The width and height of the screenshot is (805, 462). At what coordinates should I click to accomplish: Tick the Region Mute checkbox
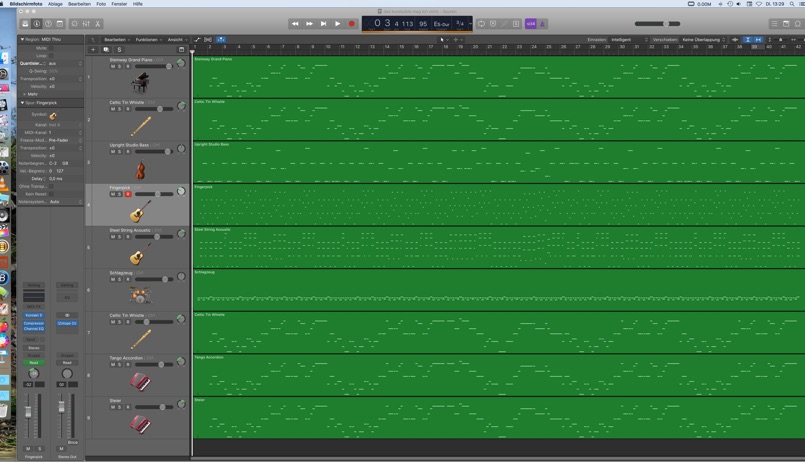51,48
